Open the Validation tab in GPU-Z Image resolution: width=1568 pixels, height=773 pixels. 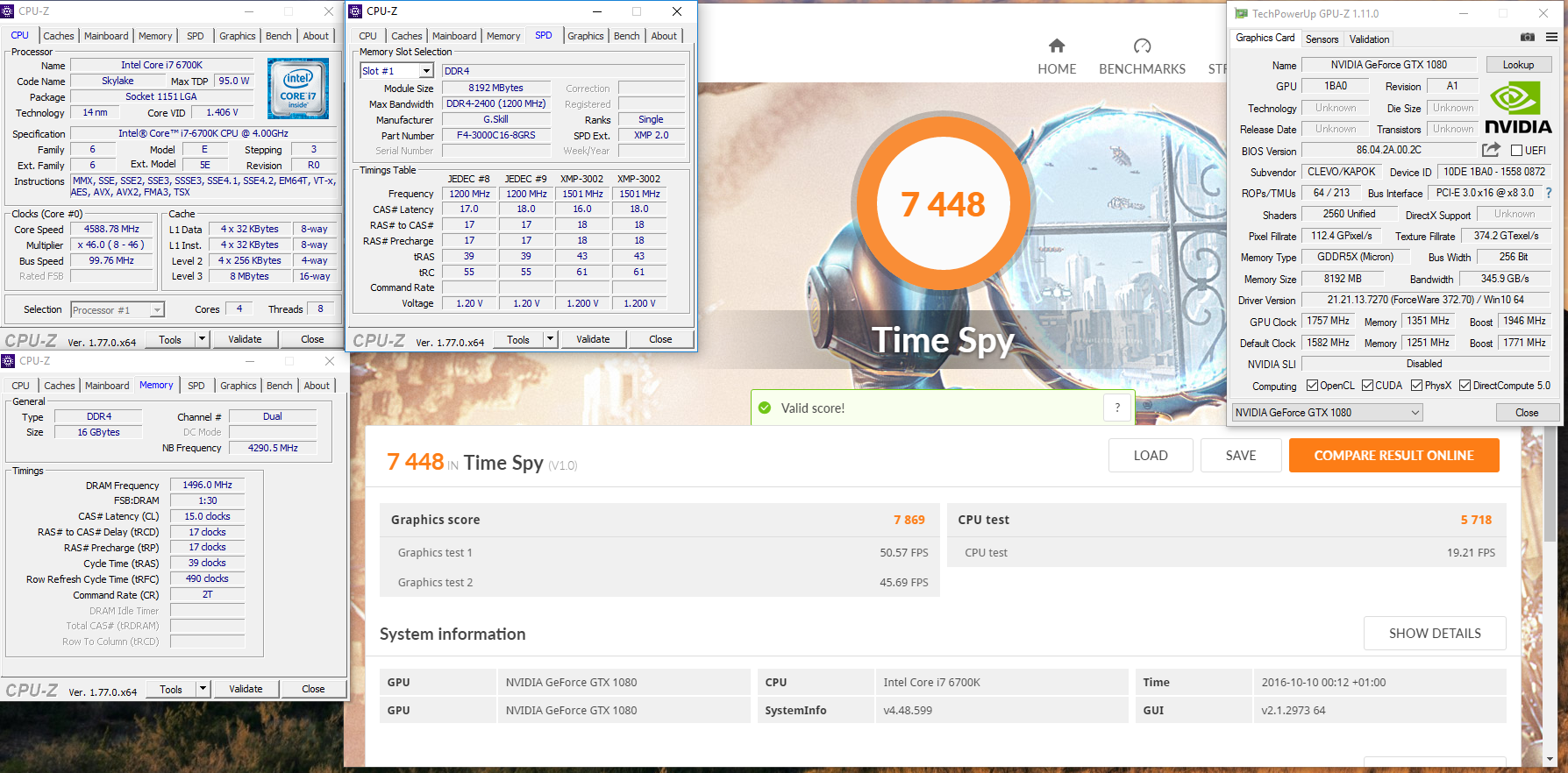tap(1369, 39)
